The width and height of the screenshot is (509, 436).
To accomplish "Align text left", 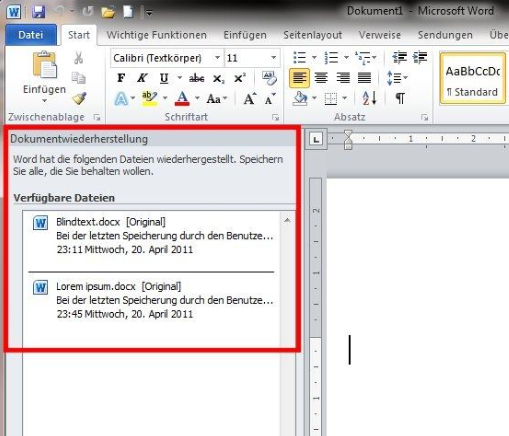I will click(299, 78).
